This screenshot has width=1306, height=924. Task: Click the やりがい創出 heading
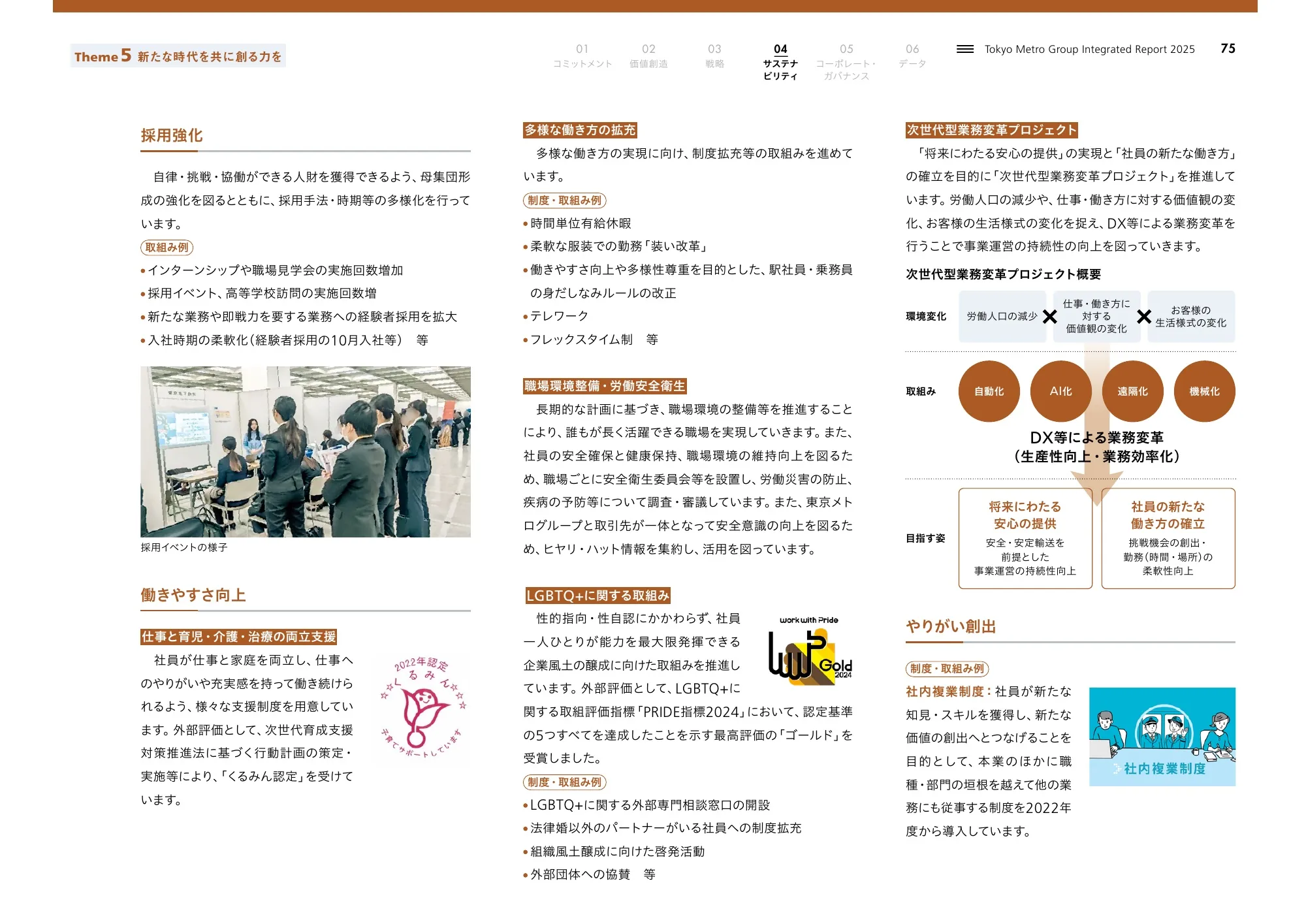pyautogui.click(x=951, y=626)
